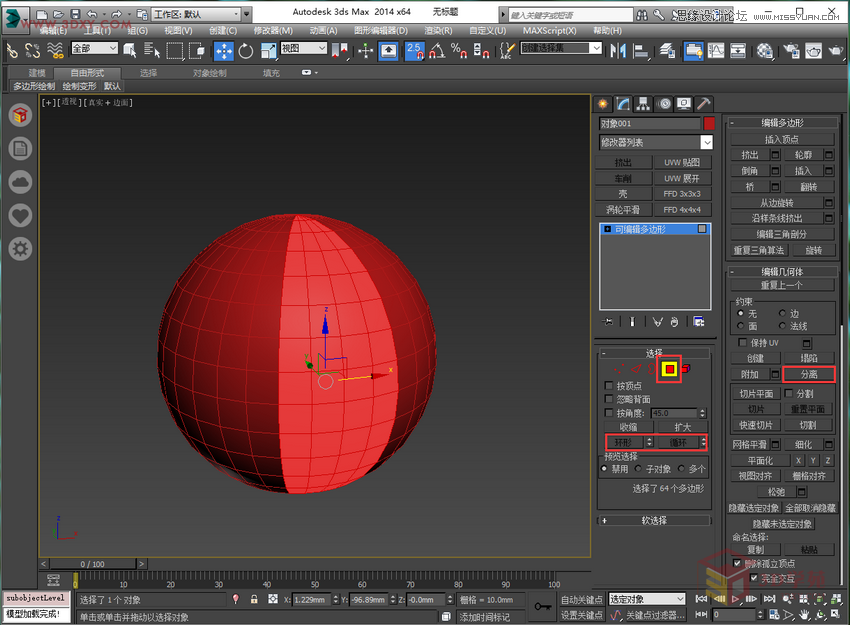Expand the 软选择 rollout
Image resolution: width=850 pixels, height=625 pixels.
655,519
